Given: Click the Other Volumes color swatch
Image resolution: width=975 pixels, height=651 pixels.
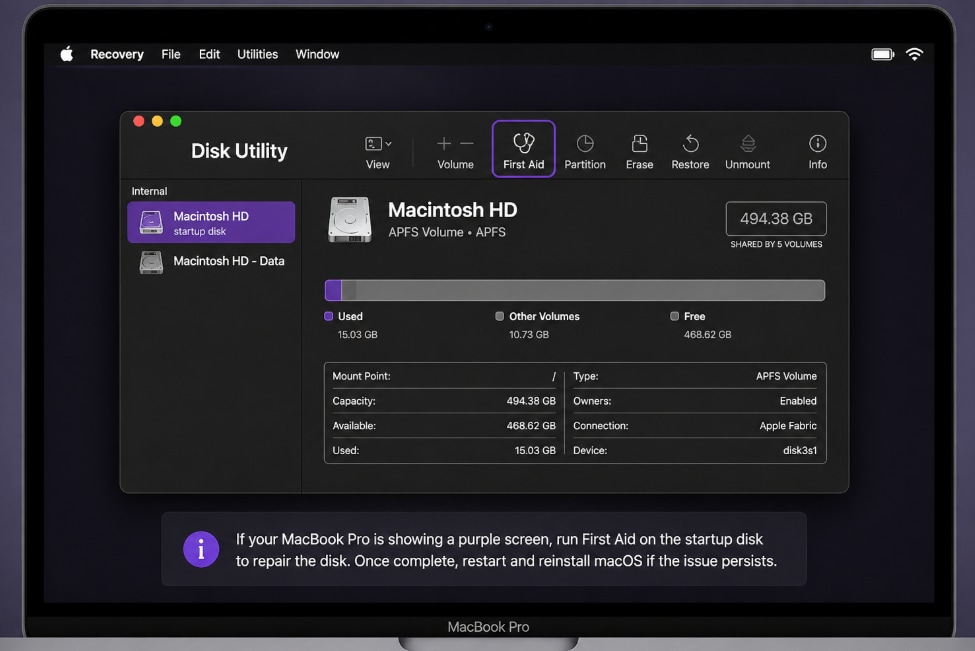Looking at the screenshot, I should [499, 316].
